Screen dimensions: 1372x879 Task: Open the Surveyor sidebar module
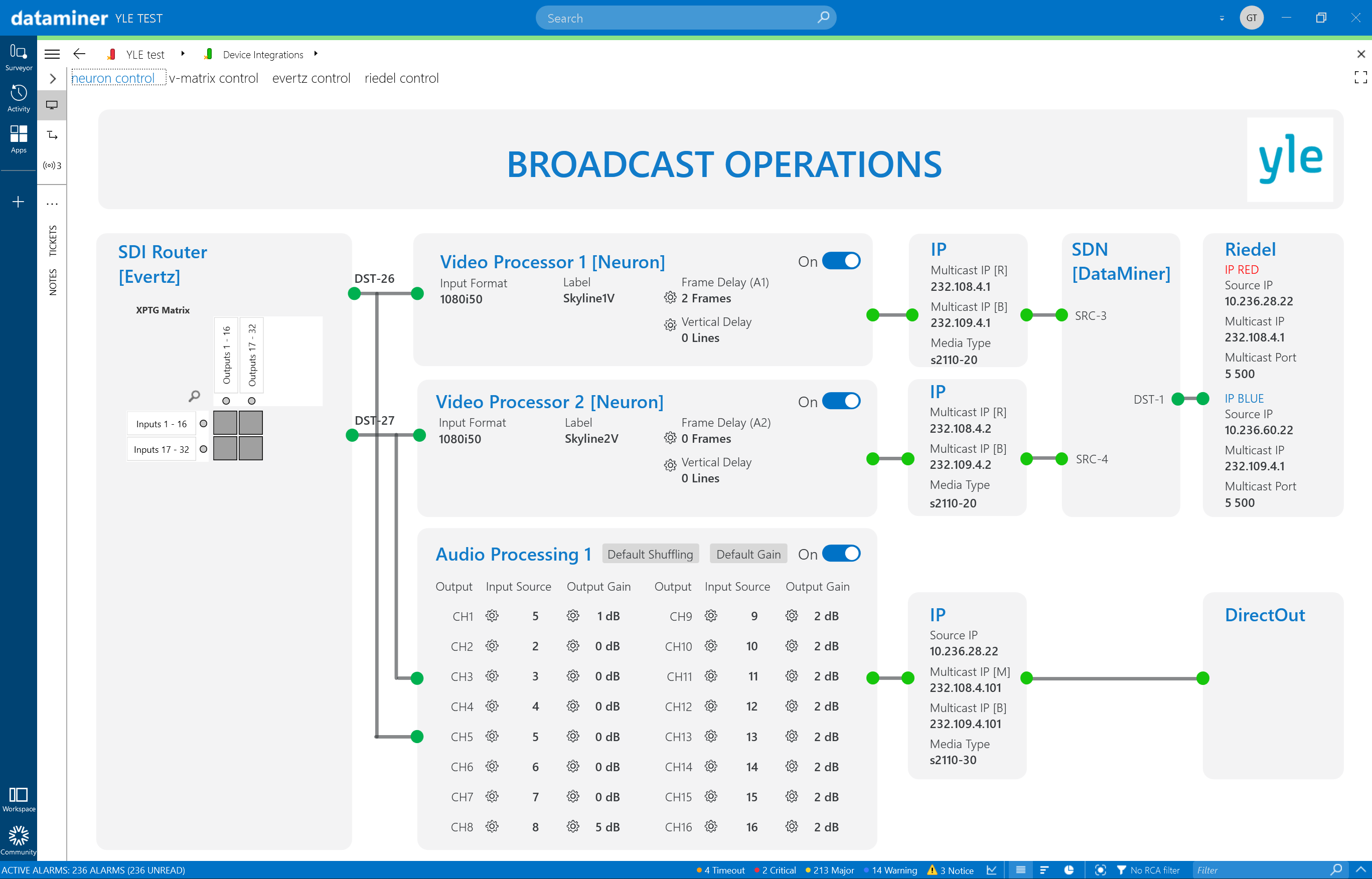18,58
